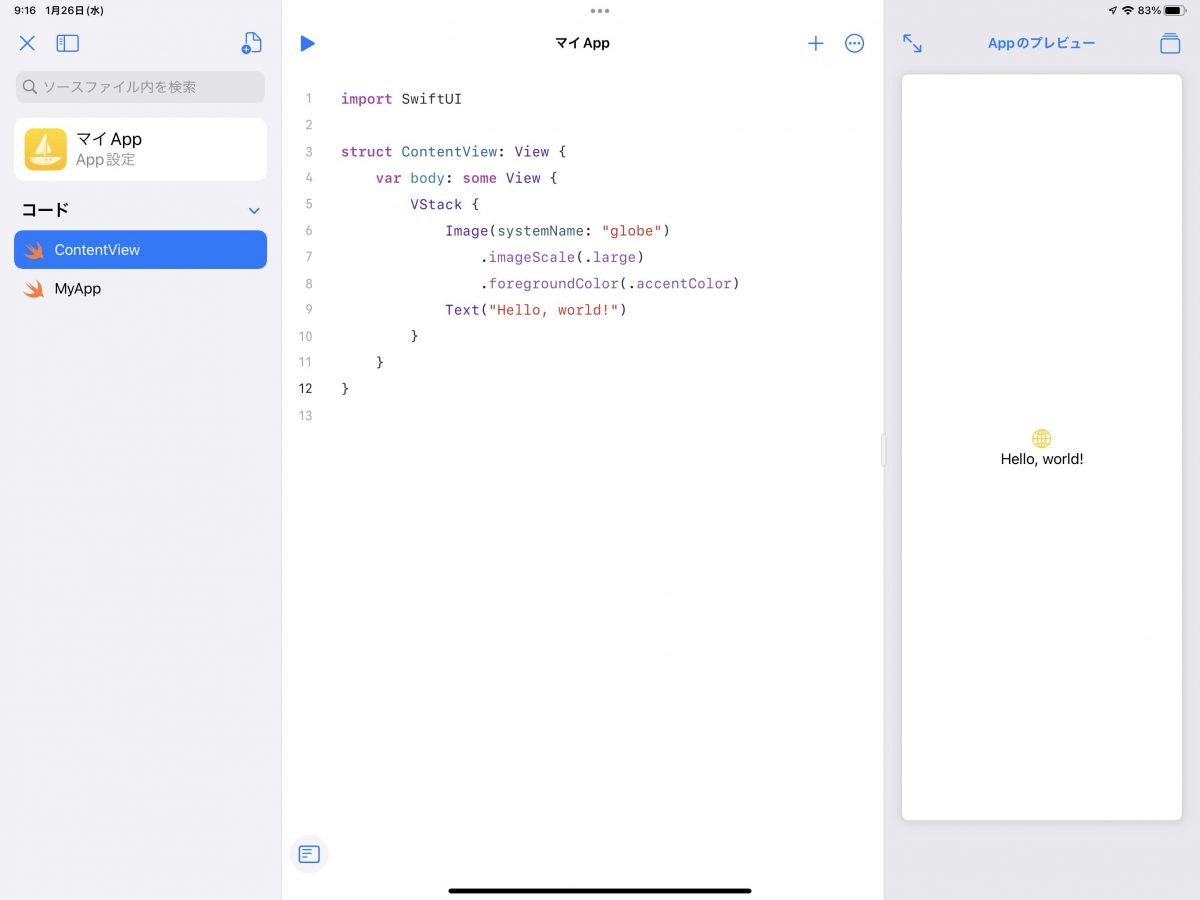Click the divider handle between editor and preview

pos(883,450)
